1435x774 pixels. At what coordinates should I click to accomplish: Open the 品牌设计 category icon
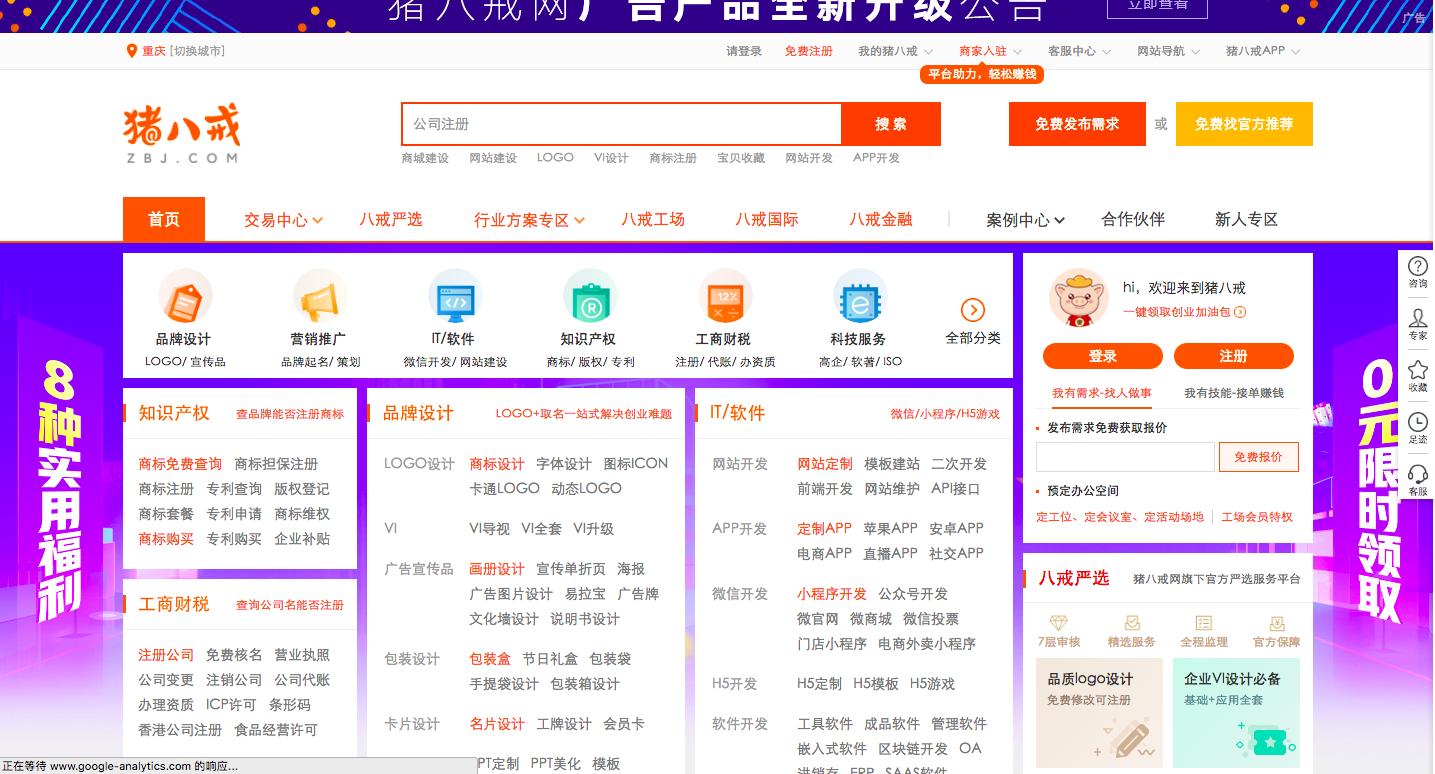[184, 296]
